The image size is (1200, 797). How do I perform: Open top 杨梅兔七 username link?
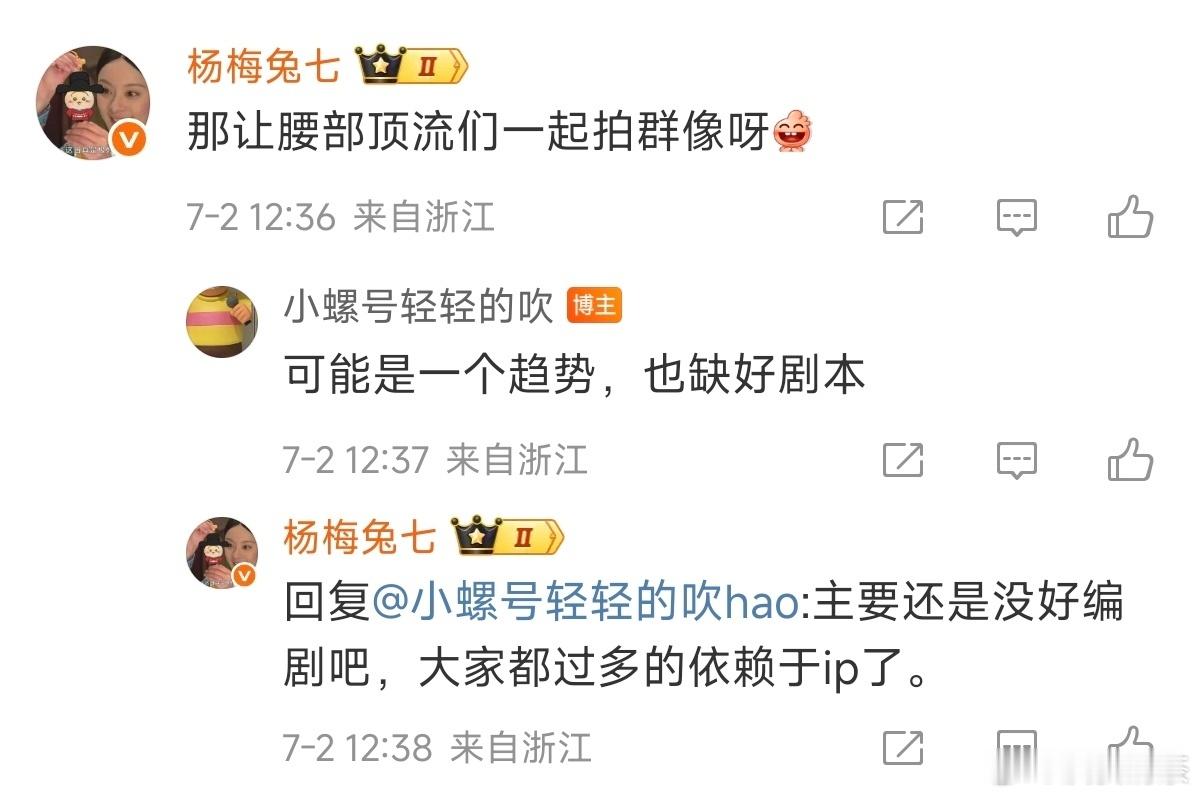pyautogui.click(x=264, y=68)
